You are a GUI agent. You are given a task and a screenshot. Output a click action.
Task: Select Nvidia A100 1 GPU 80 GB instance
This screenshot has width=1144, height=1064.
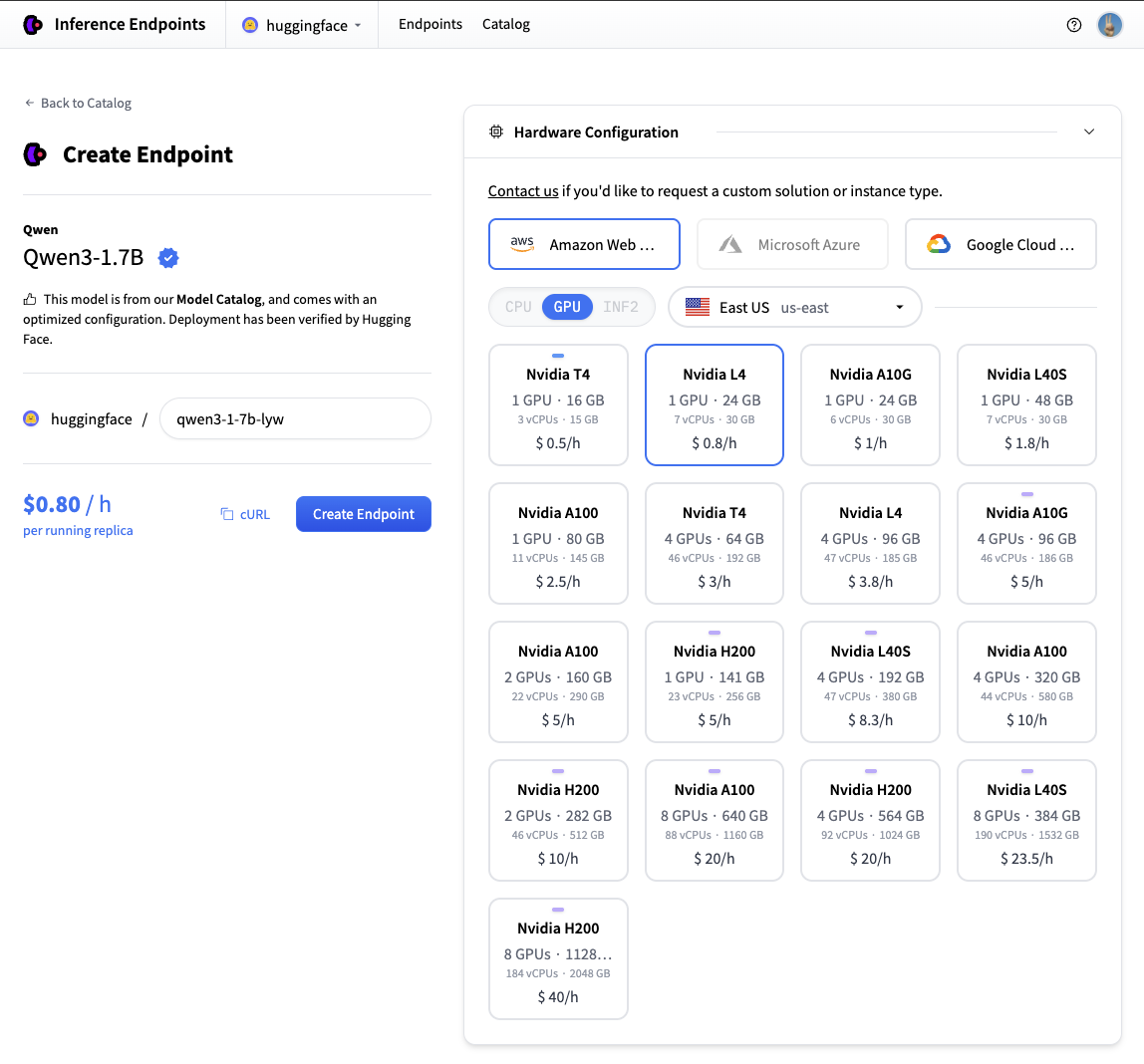tap(558, 543)
